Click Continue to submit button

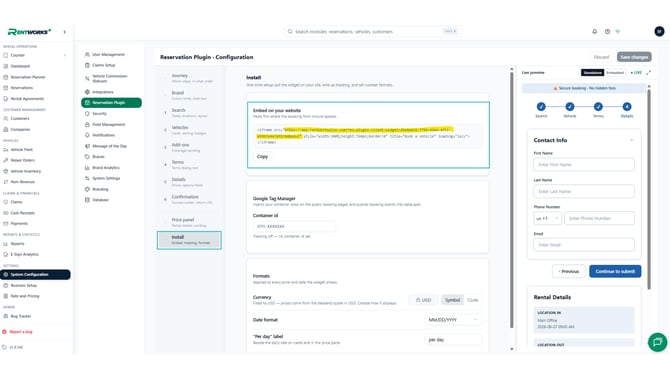point(615,271)
